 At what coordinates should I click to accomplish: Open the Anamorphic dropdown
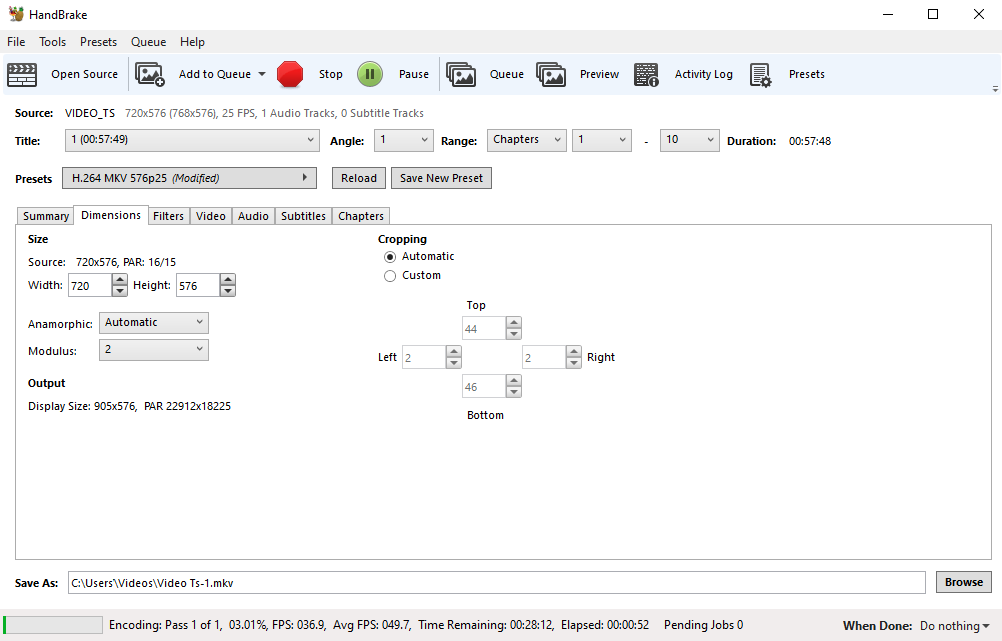coord(153,323)
